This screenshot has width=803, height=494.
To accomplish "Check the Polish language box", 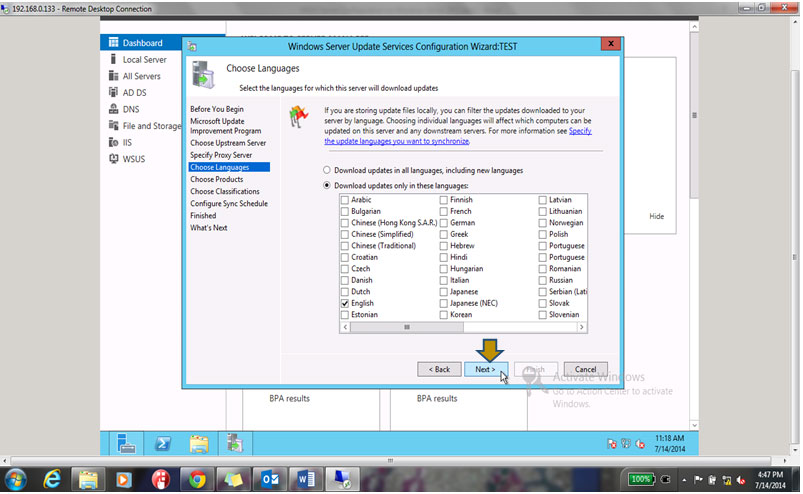I will coord(542,234).
